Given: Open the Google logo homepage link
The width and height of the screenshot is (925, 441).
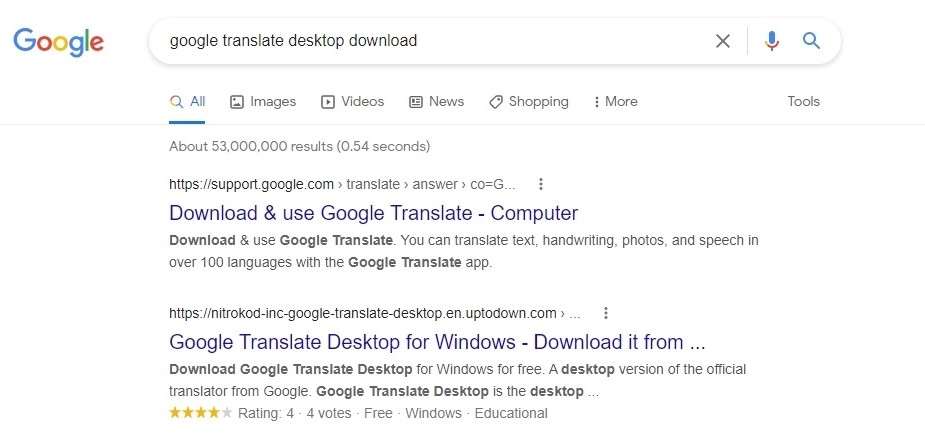Looking at the screenshot, I should (58, 41).
